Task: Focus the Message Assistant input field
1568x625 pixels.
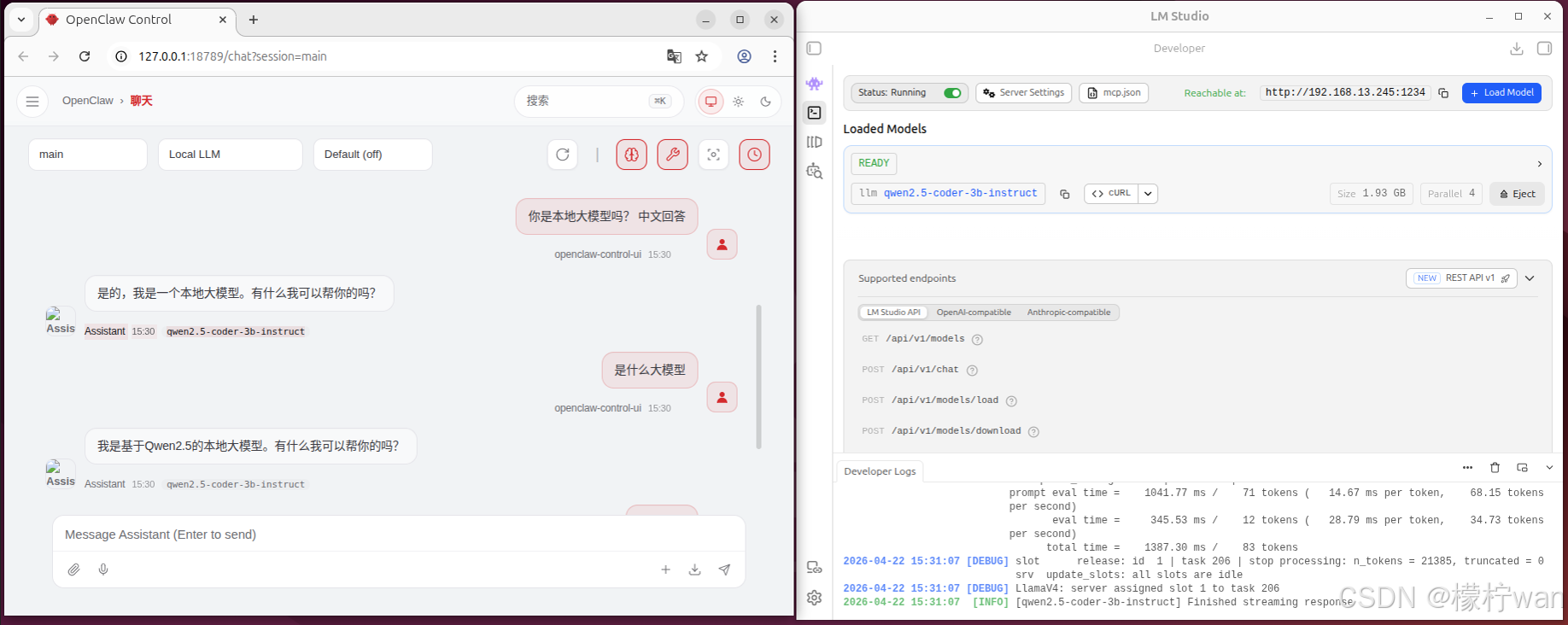Action: pos(399,534)
